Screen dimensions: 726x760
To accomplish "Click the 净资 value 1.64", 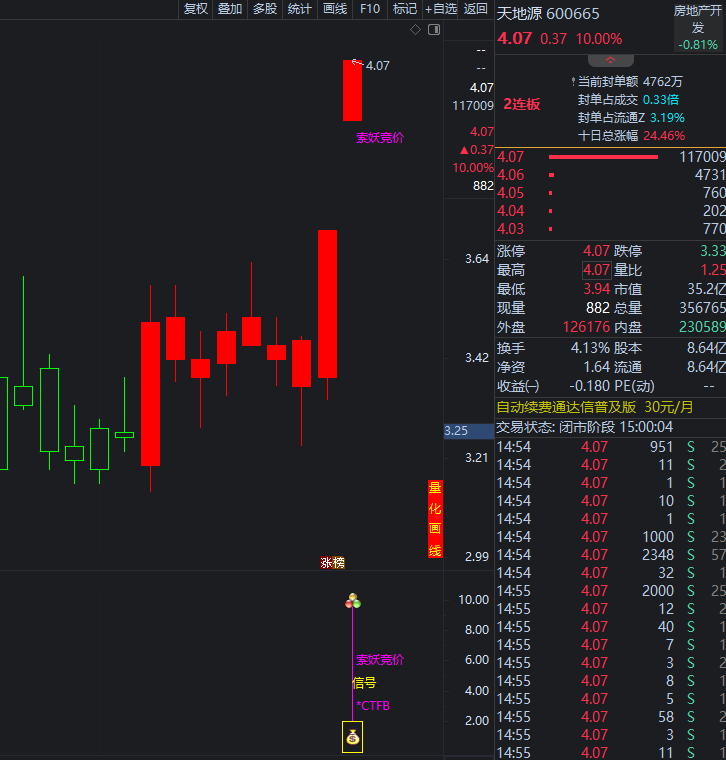I will click(x=597, y=367).
